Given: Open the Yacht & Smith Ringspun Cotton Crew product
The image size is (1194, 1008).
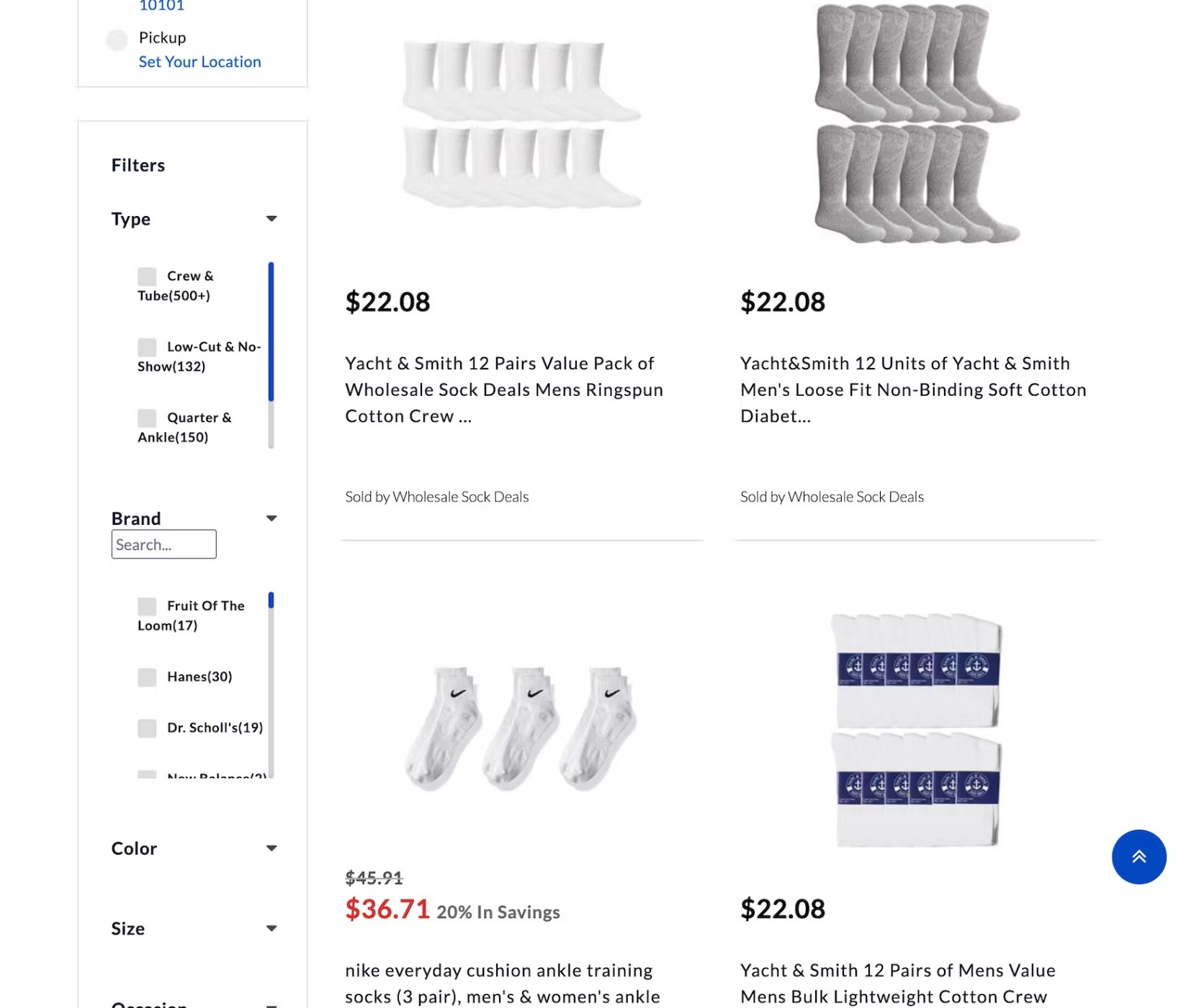Looking at the screenshot, I should (504, 389).
